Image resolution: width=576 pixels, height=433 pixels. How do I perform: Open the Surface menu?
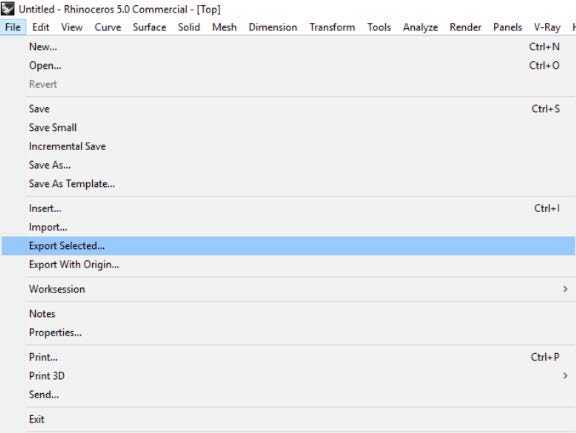click(149, 27)
